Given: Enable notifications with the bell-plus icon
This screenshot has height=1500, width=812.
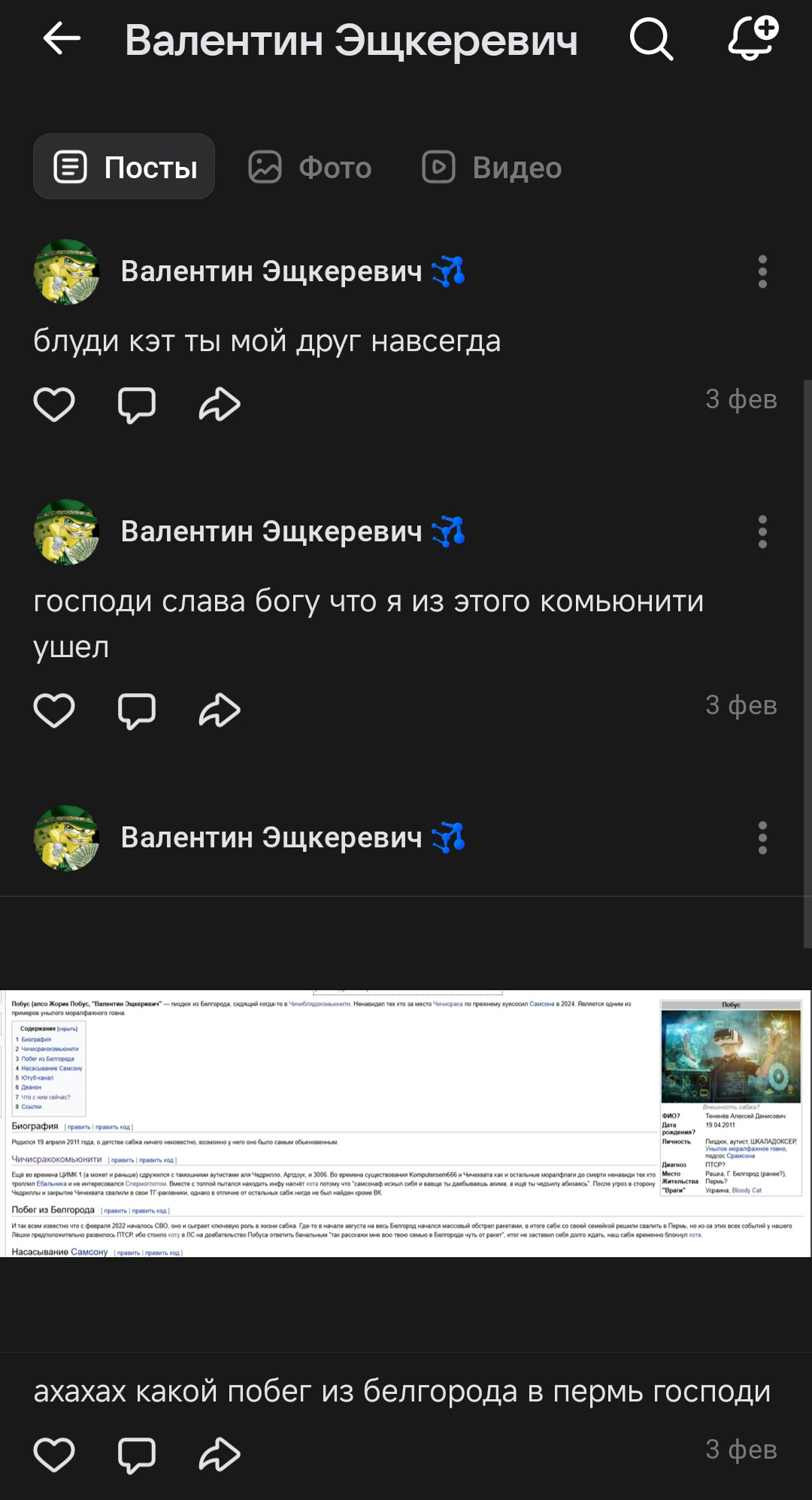Looking at the screenshot, I should click(x=753, y=38).
